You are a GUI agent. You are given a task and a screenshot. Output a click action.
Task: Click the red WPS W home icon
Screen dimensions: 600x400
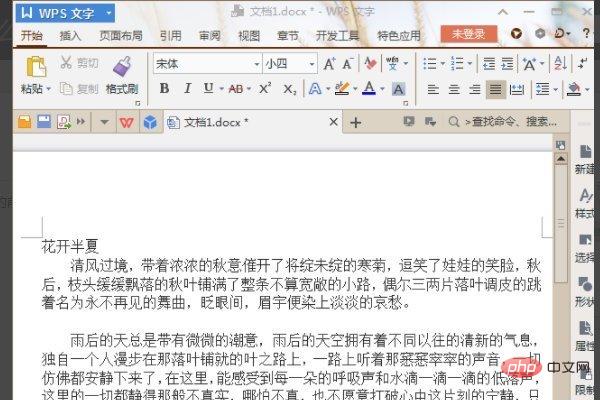(127, 122)
